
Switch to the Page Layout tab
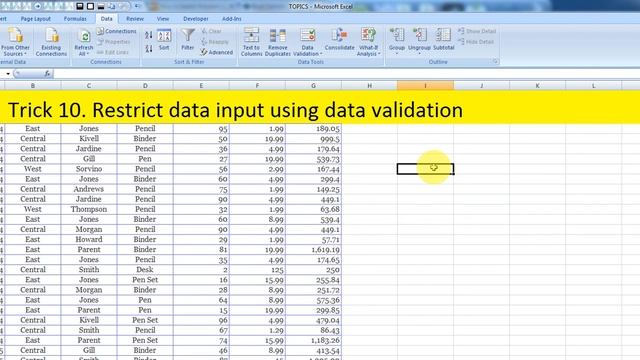tap(36, 19)
